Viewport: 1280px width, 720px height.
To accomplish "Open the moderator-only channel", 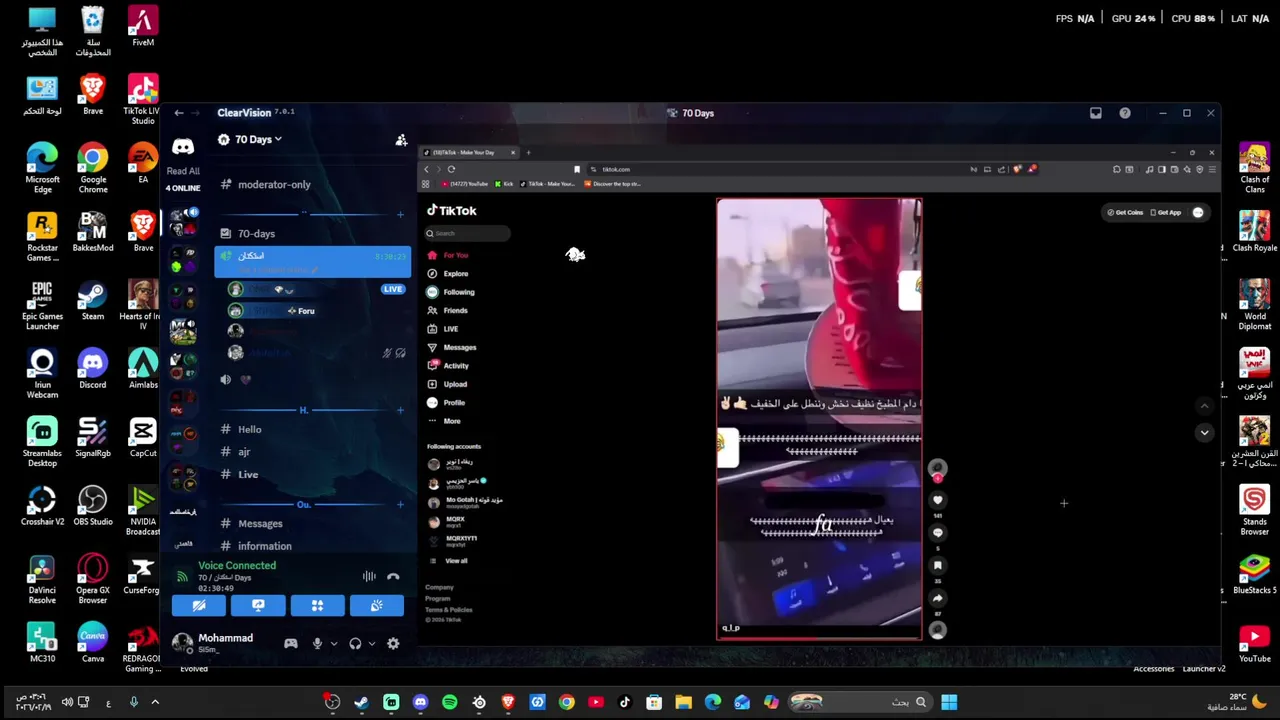I will coord(273,184).
